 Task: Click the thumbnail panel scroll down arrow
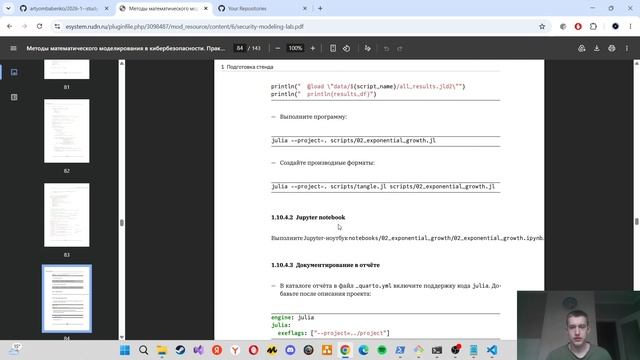tap(122, 337)
